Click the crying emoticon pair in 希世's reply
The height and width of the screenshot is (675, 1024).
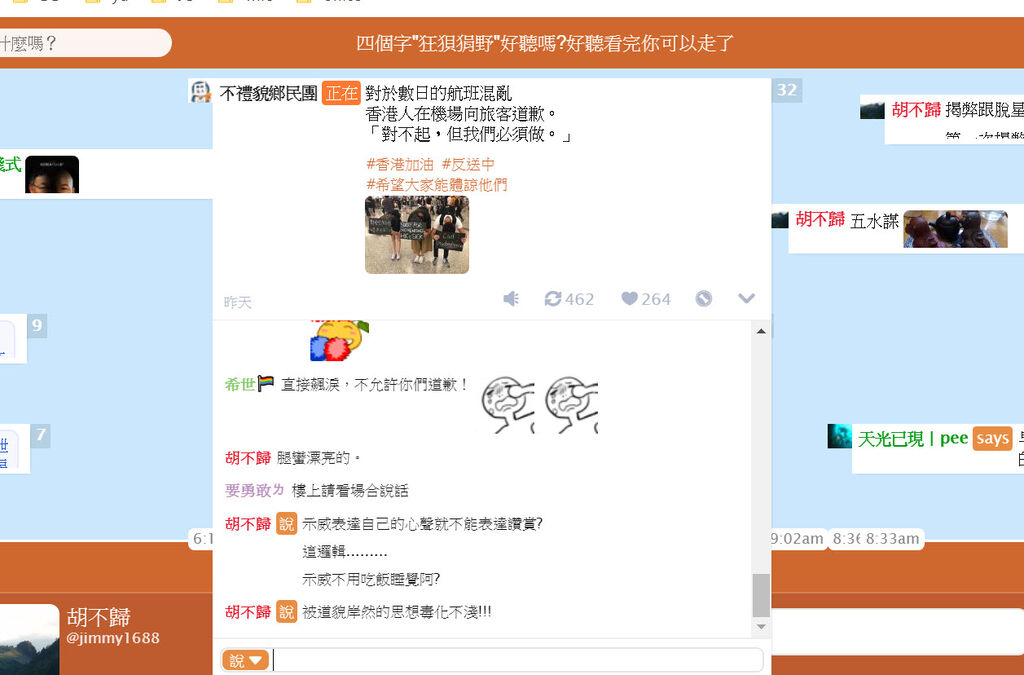point(539,405)
